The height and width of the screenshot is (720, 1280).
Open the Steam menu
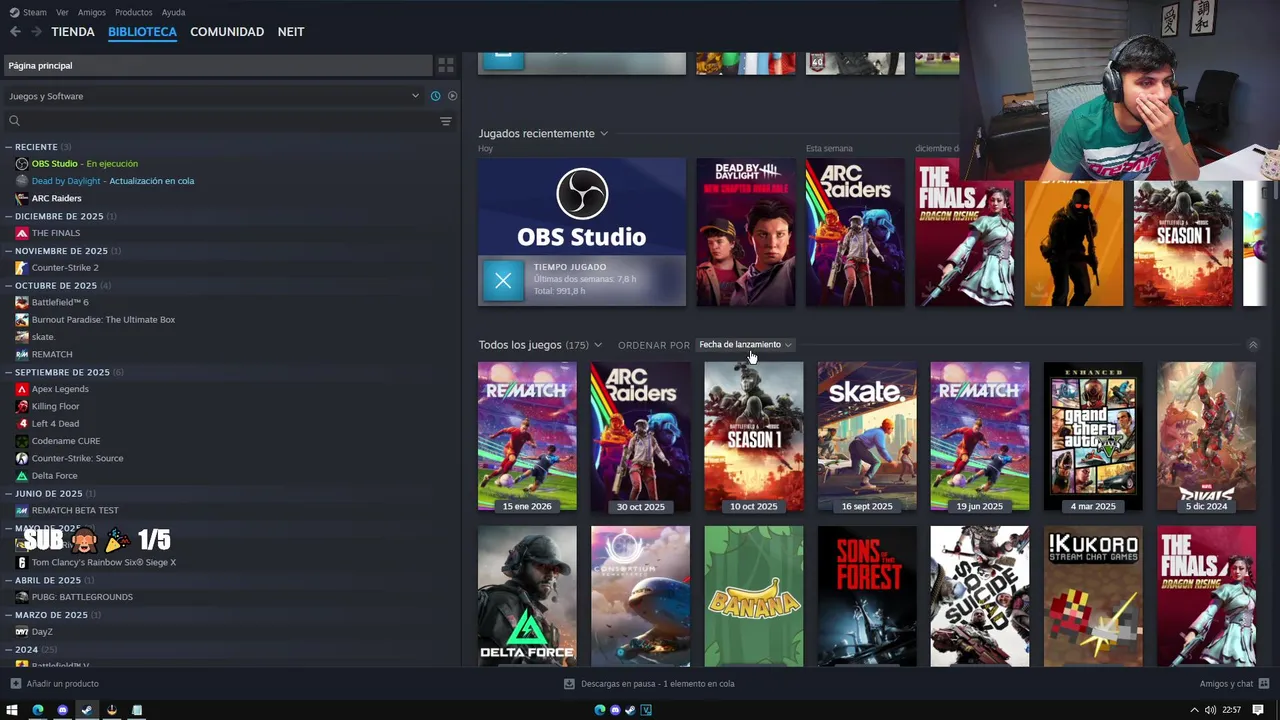pyautogui.click(x=28, y=12)
